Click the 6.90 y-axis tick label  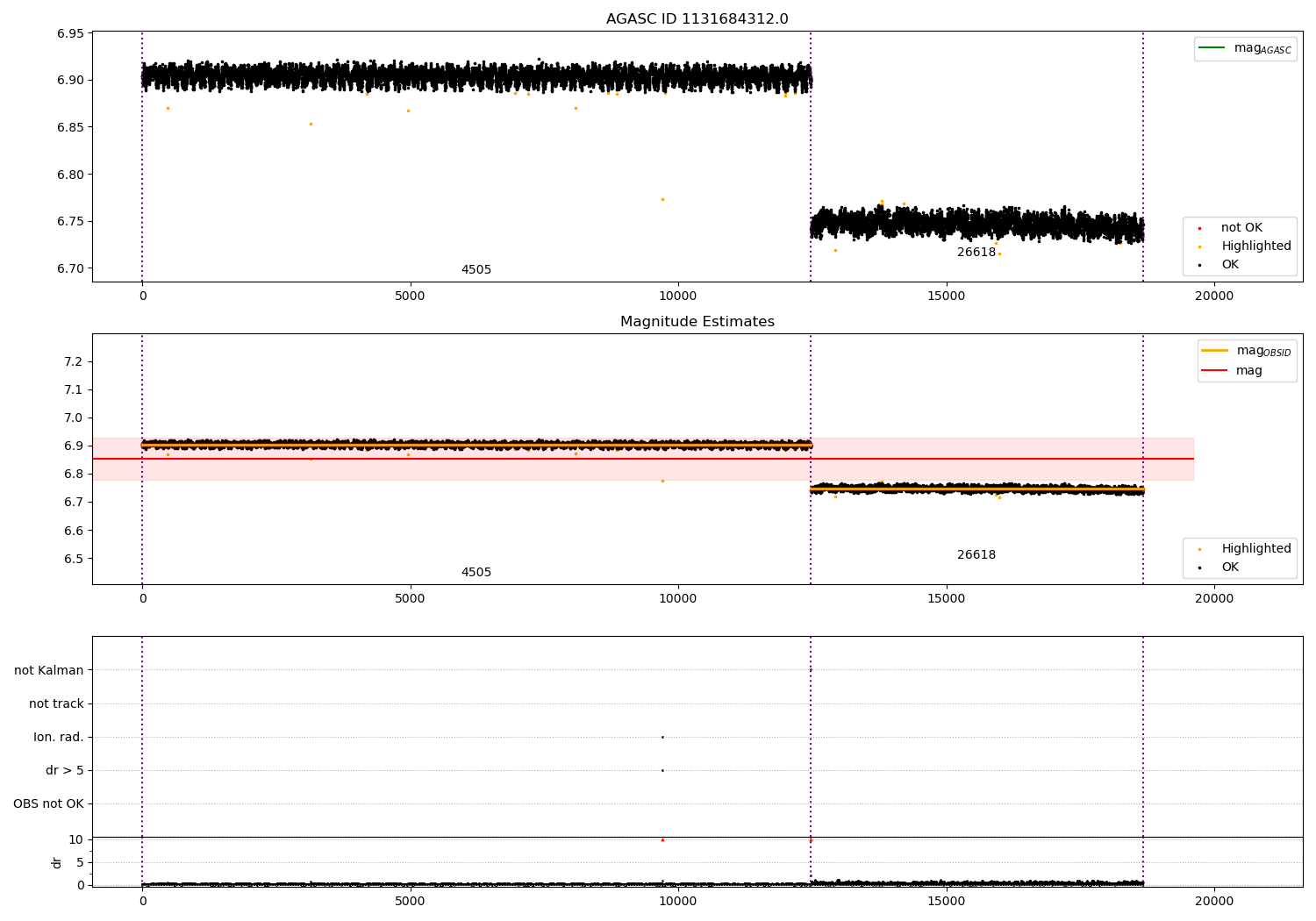pyautogui.click(x=70, y=81)
